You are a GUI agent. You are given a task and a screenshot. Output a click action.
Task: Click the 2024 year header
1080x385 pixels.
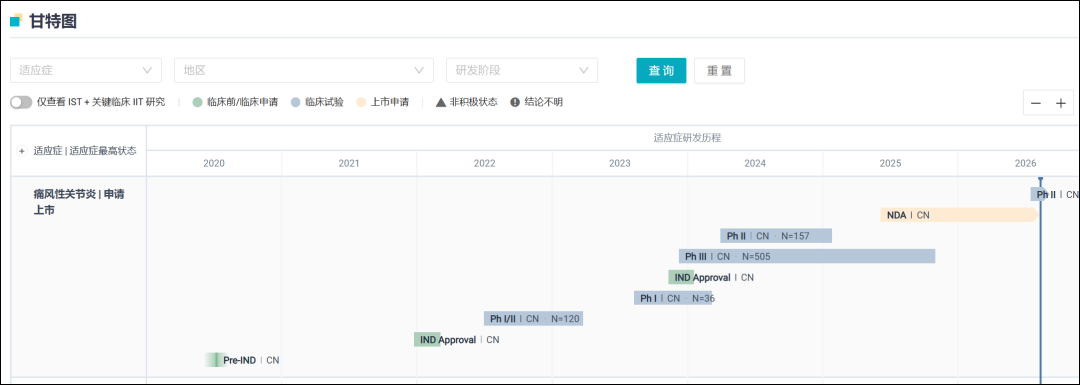(x=755, y=163)
